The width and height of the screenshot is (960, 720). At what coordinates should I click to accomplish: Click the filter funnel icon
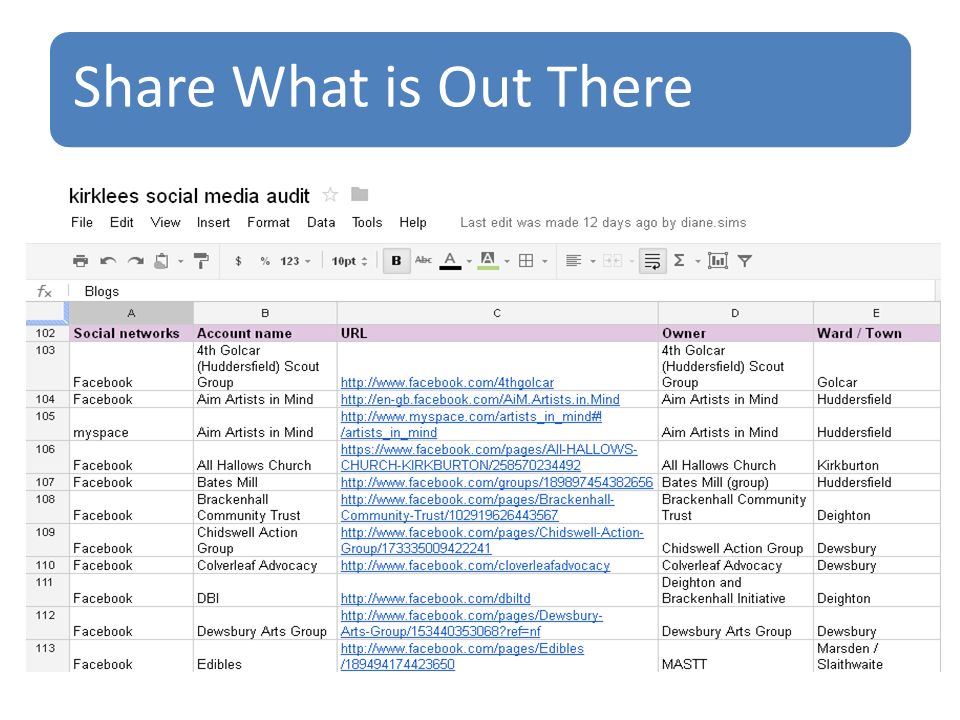(744, 261)
